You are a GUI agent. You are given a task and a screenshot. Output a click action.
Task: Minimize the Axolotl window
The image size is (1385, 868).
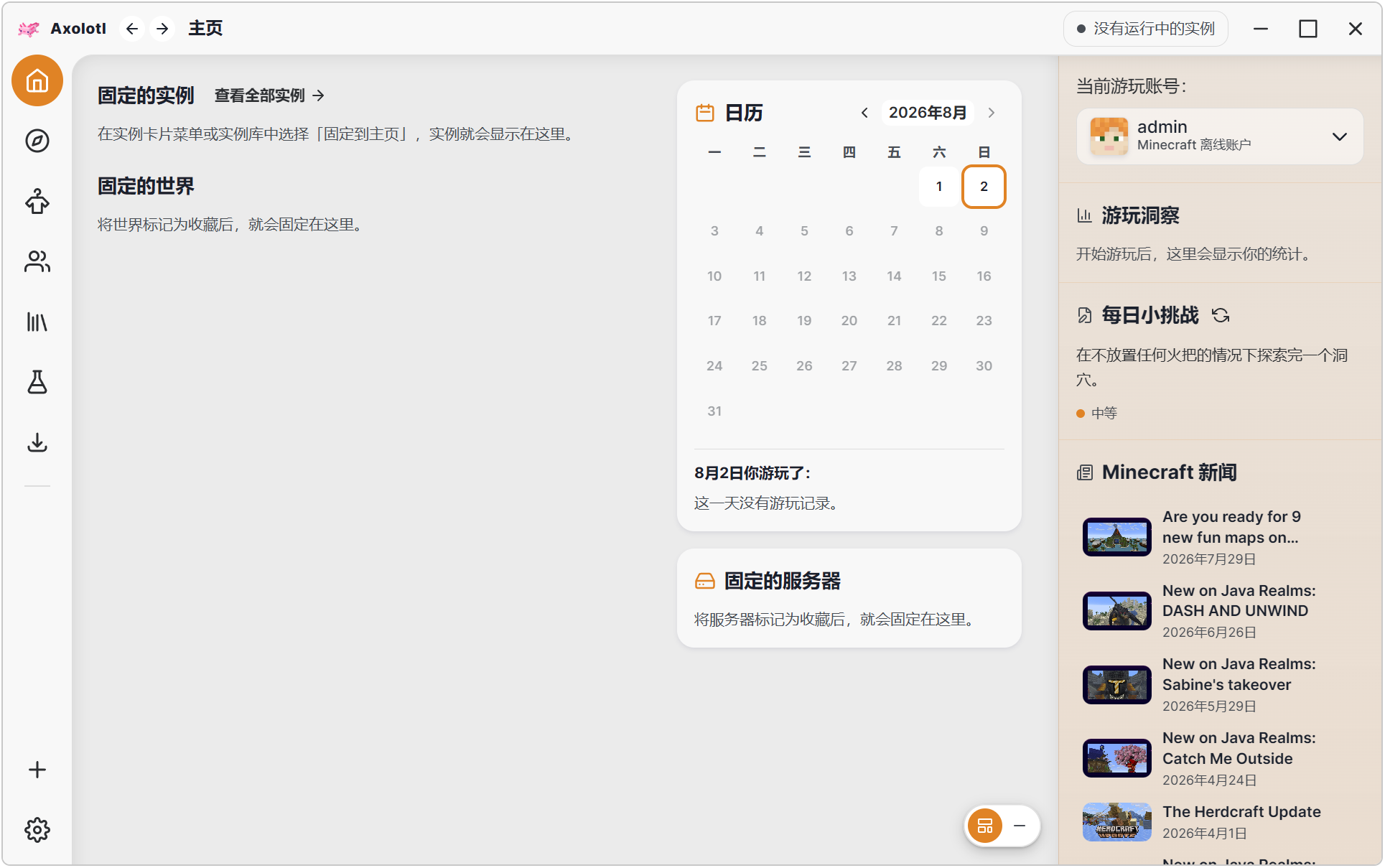(x=1261, y=29)
